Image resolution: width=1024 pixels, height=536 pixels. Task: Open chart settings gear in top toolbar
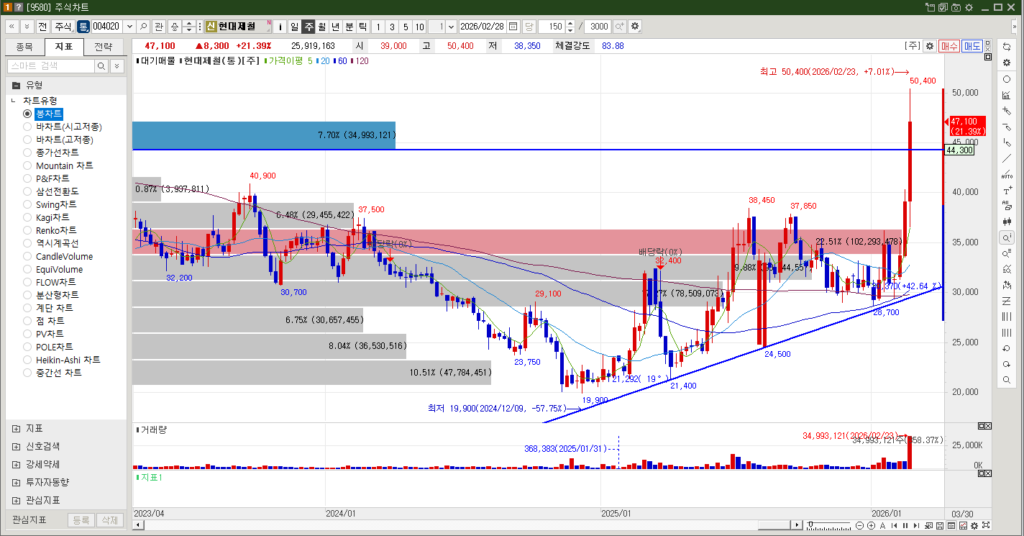[x=634, y=25]
